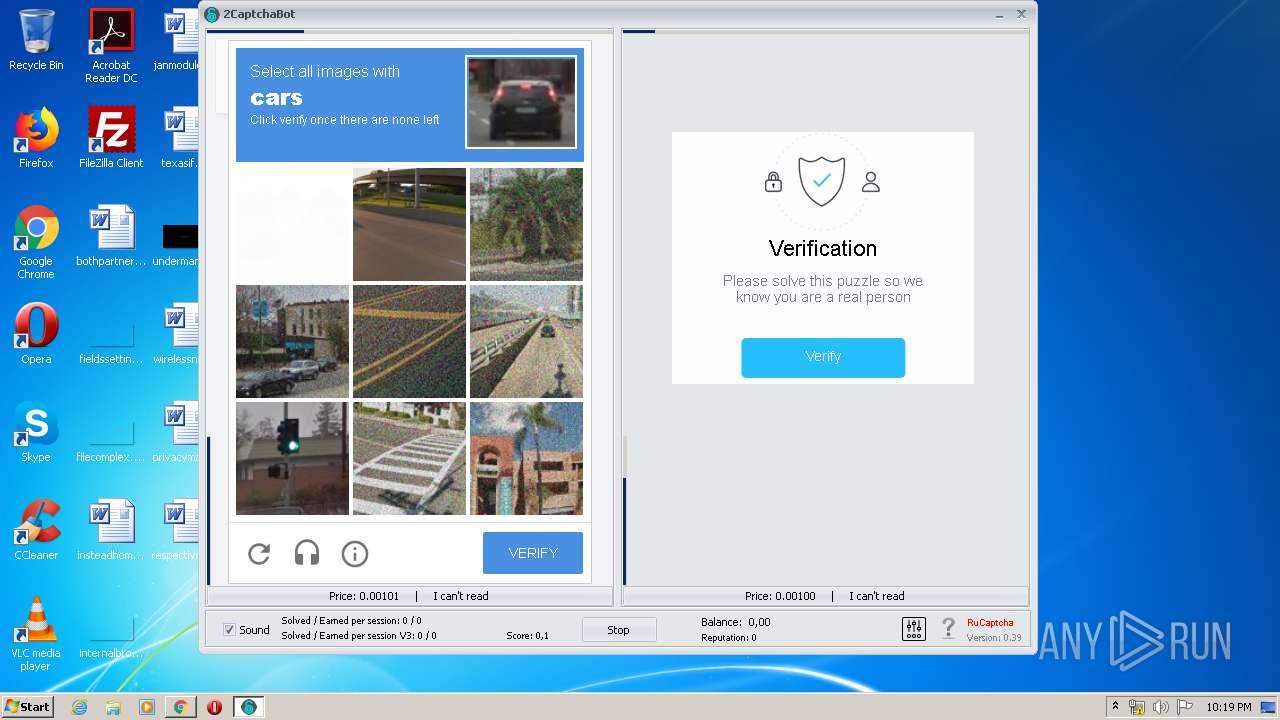Select the palm bush tile
Viewport: 1280px width, 720px height.
click(x=526, y=224)
